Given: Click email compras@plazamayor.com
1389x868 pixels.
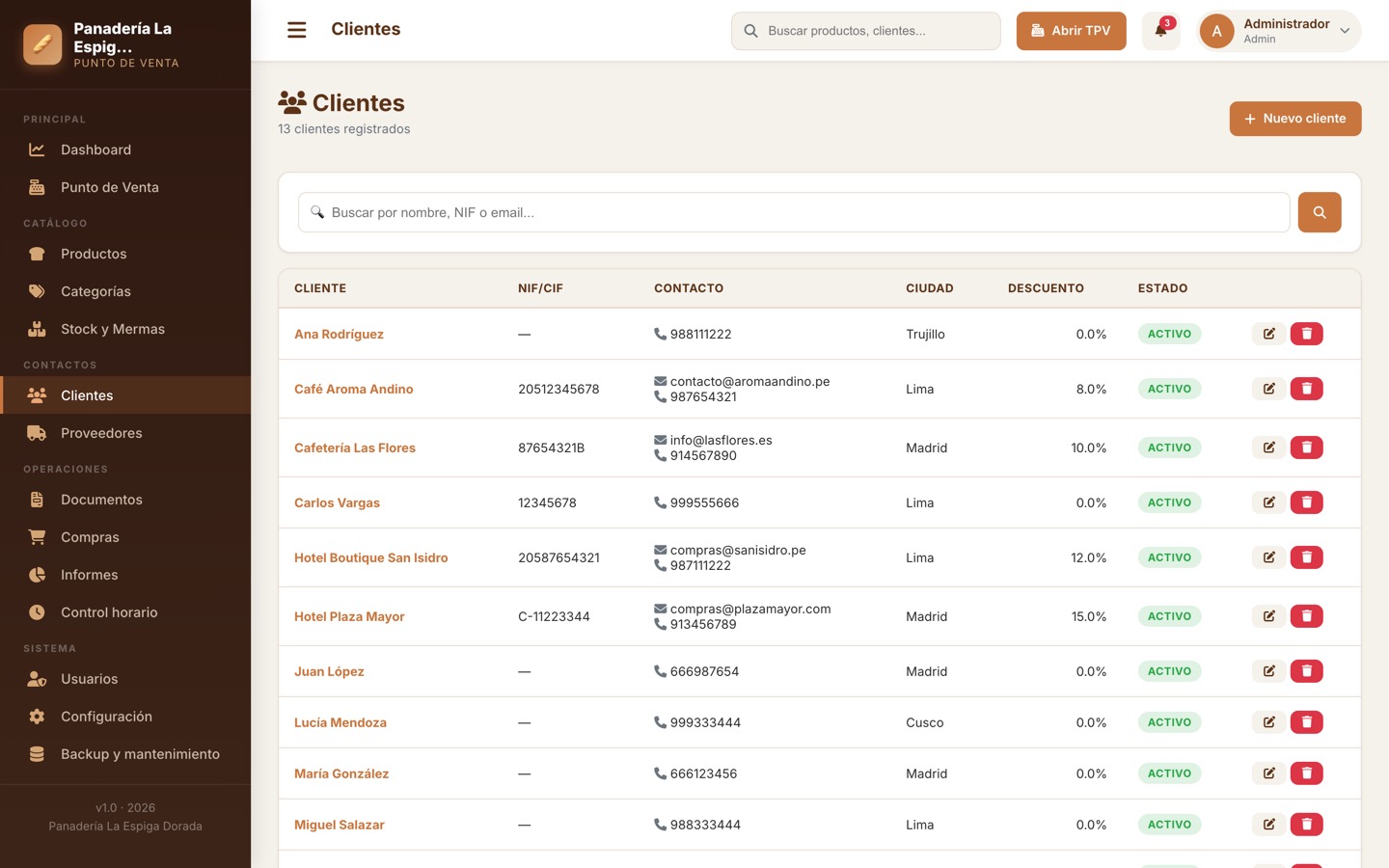Looking at the screenshot, I should [750, 609].
